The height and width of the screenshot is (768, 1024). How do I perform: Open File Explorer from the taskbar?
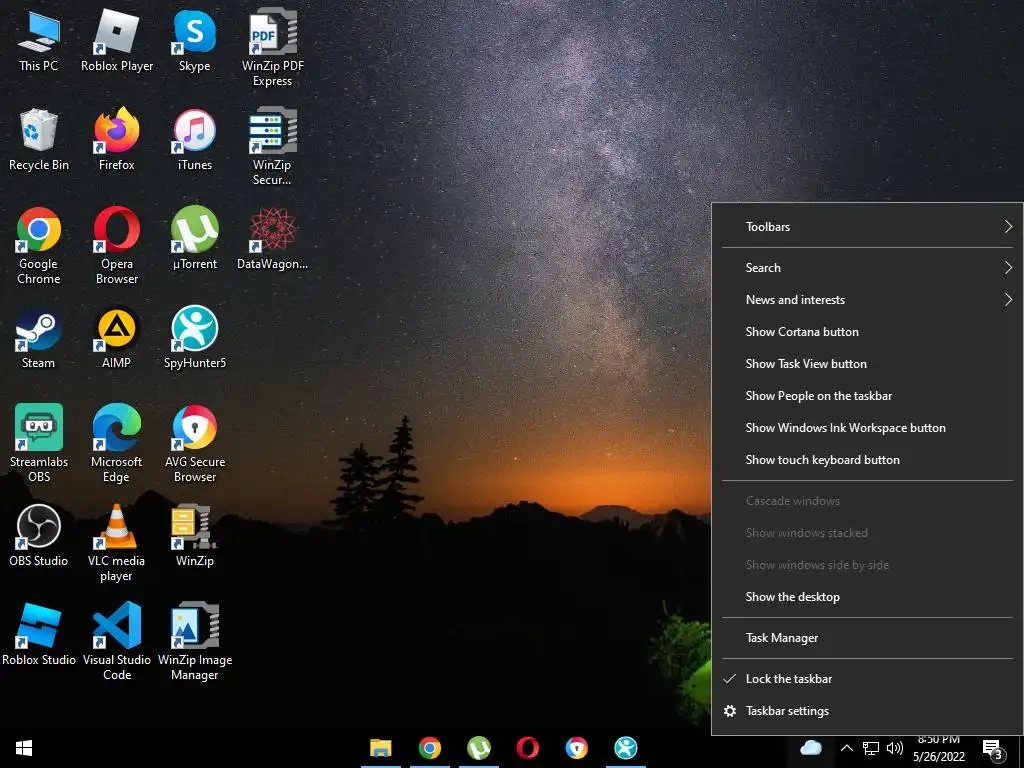381,748
